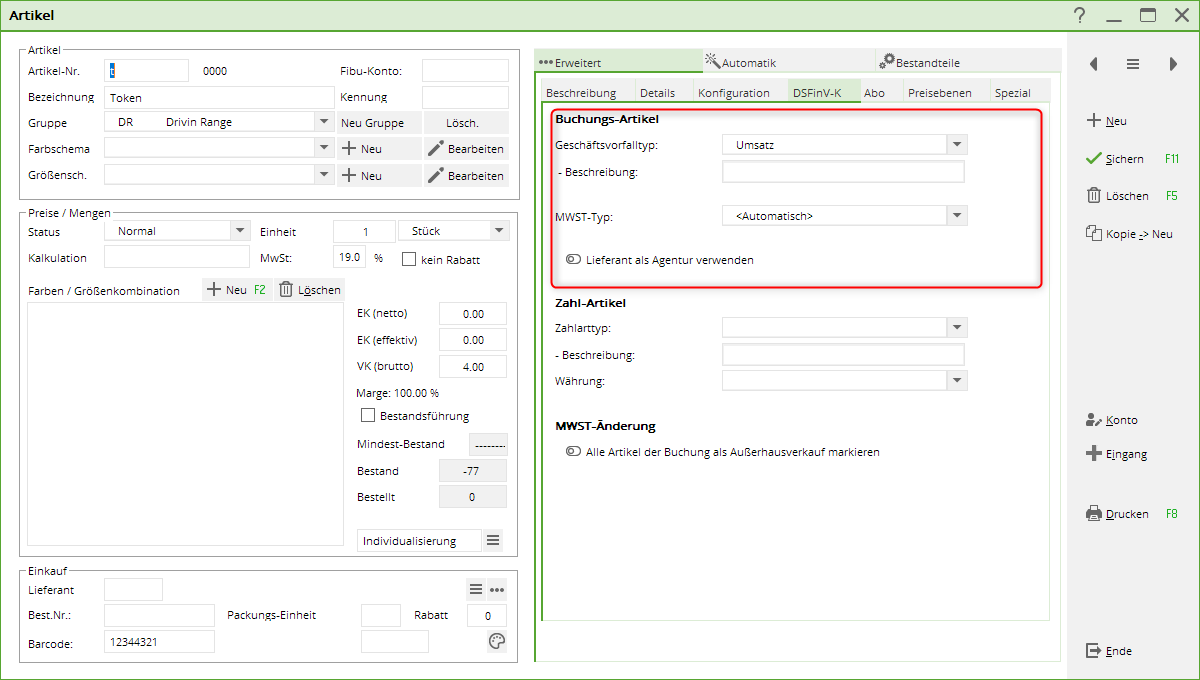Viewport: 1200px width, 680px height.
Task: Open the Preisebenen tab
Action: click(x=938, y=93)
